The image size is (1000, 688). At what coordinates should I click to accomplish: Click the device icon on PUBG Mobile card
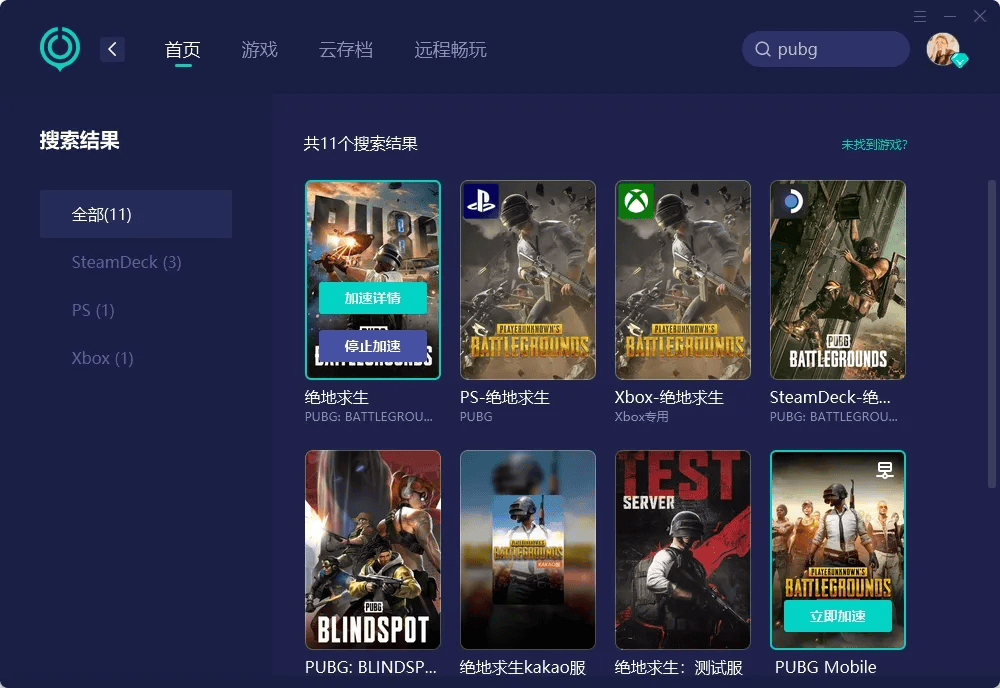tap(885, 471)
